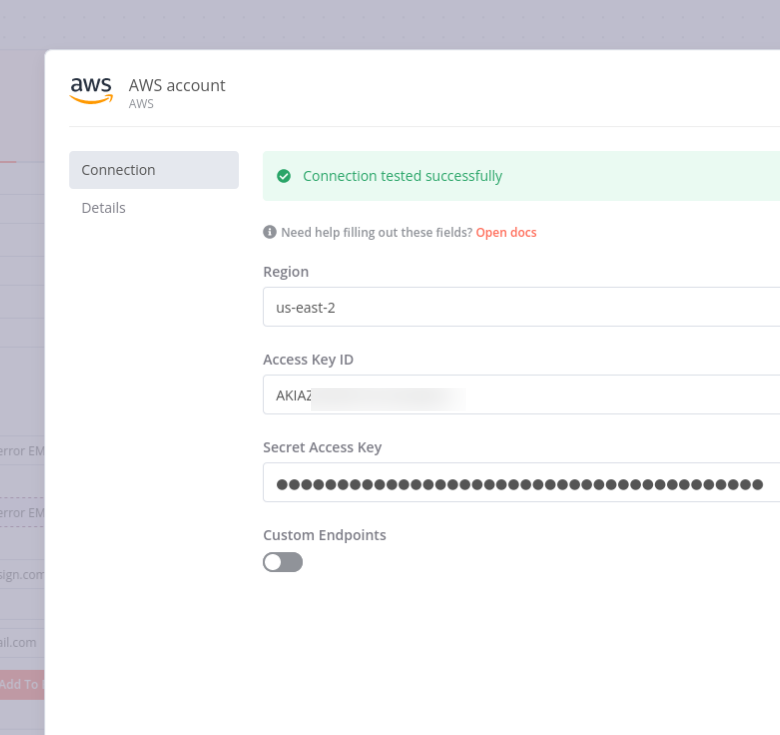Click the Connection tested successfully message

[402, 176]
